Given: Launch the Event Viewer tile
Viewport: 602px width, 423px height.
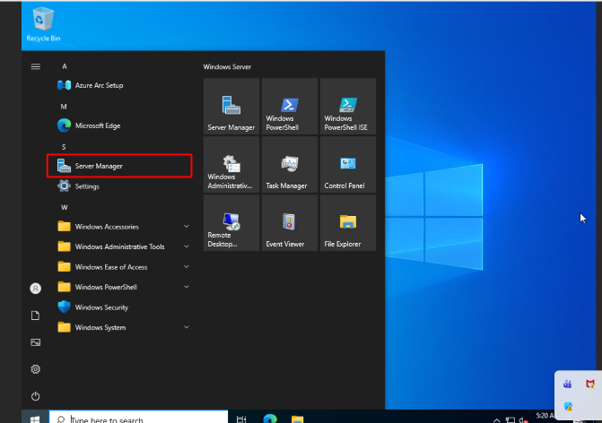Looking at the screenshot, I should pos(289,223).
